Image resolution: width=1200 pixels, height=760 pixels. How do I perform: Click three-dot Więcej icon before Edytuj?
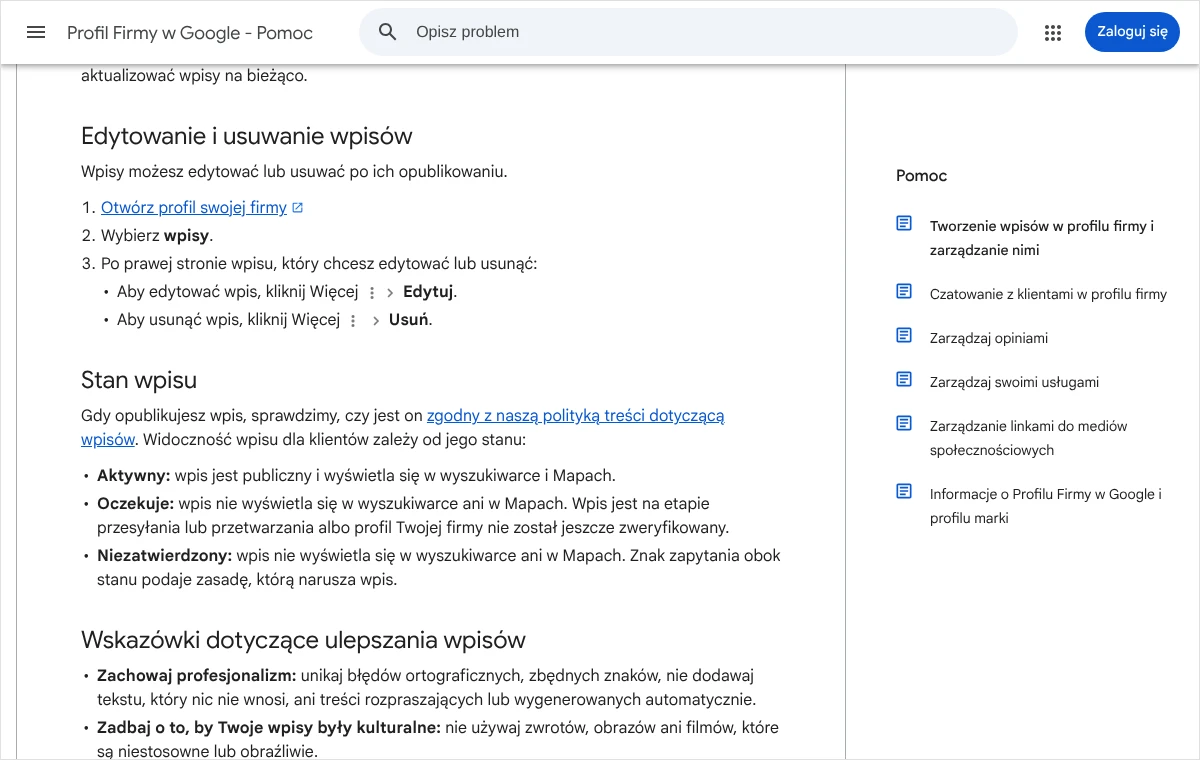[372, 293]
